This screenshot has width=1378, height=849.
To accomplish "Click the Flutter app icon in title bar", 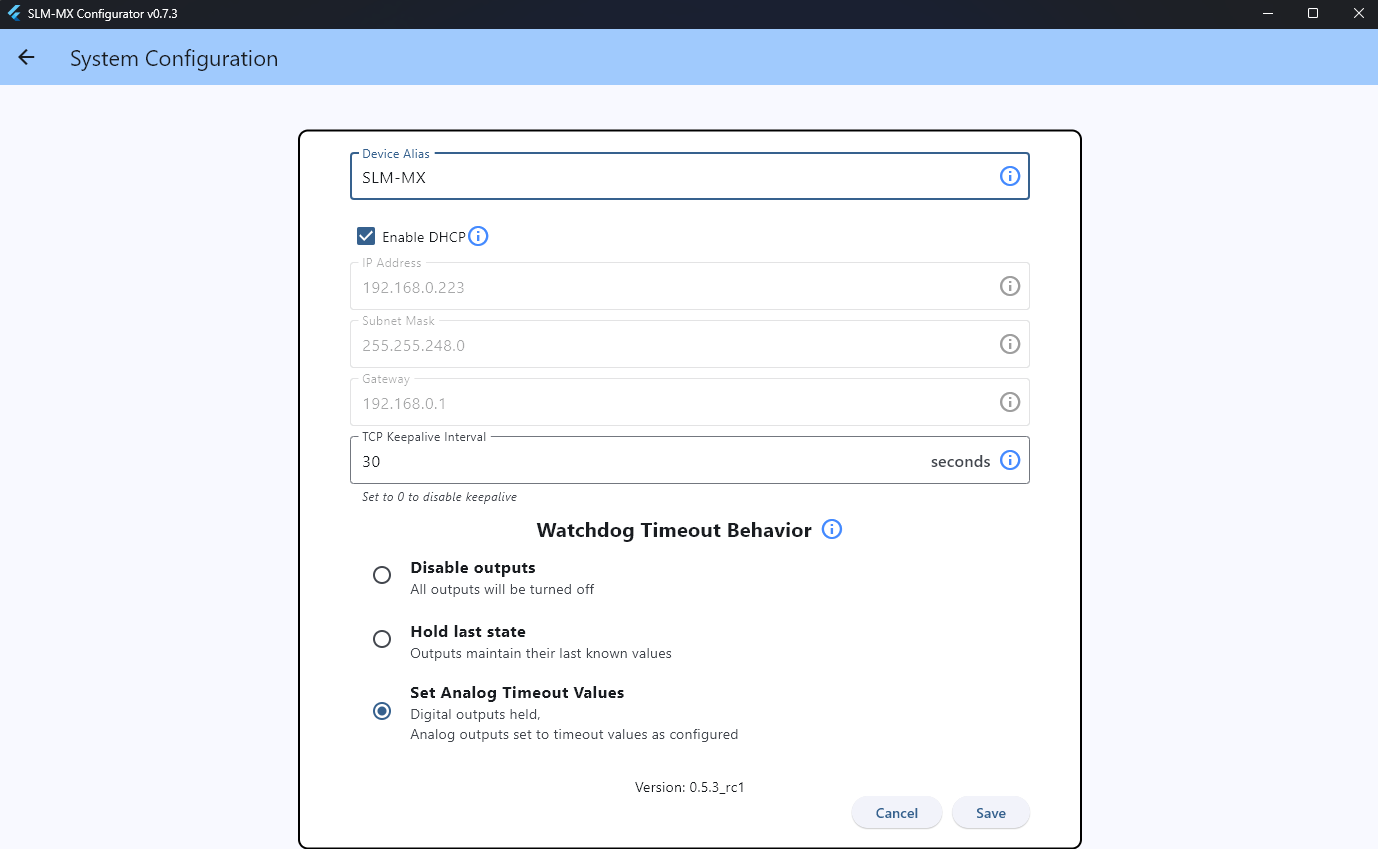I will coord(14,14).
